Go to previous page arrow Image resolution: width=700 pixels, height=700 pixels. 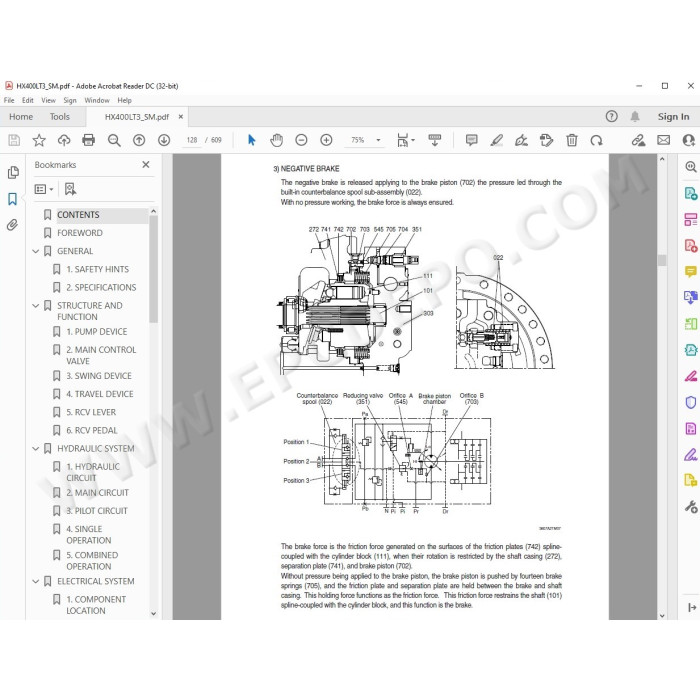click(139, 140)
